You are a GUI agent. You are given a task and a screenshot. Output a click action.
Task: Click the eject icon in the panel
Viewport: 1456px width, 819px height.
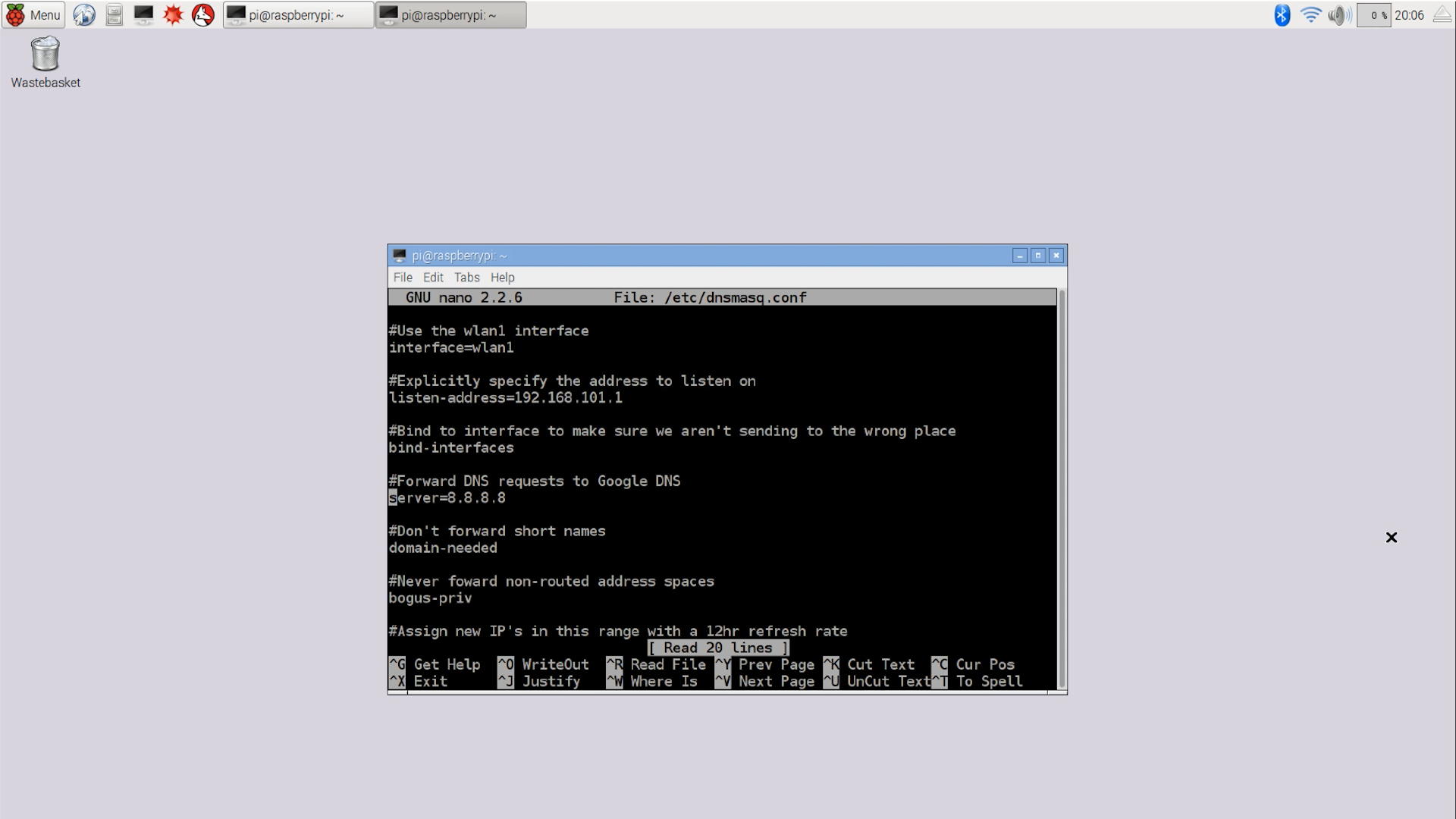coord(1442,14)
